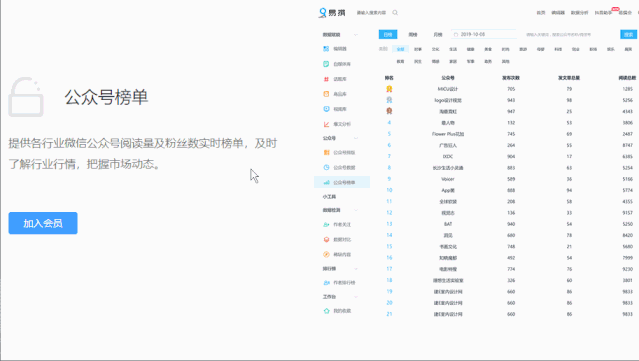The width and height of the screenshot is (639, 361).
Task: Select the 公众号榜单 bar chart icon
Action: point(326,183)
